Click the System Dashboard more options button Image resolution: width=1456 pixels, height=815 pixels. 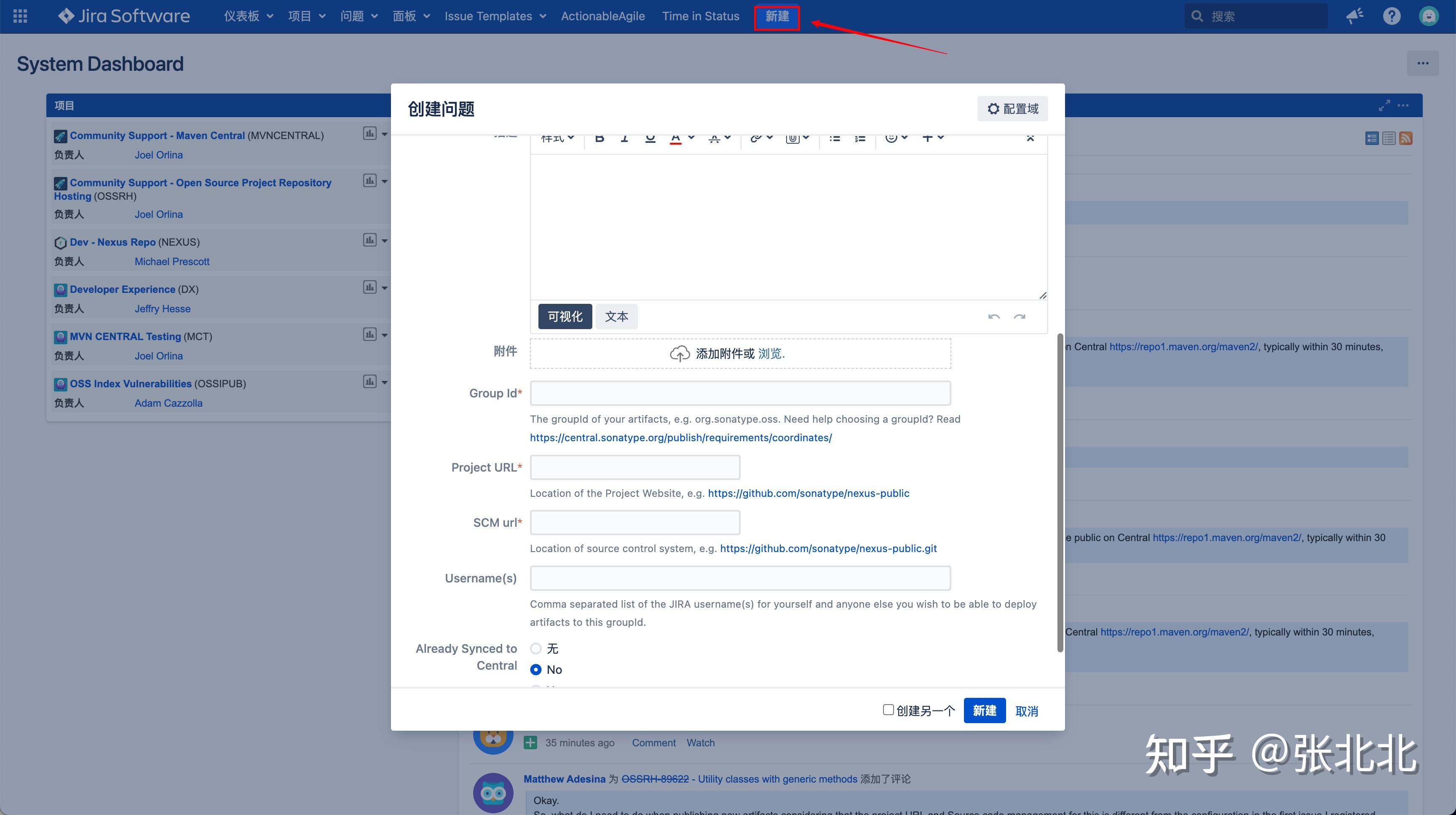click(1423, 63)
